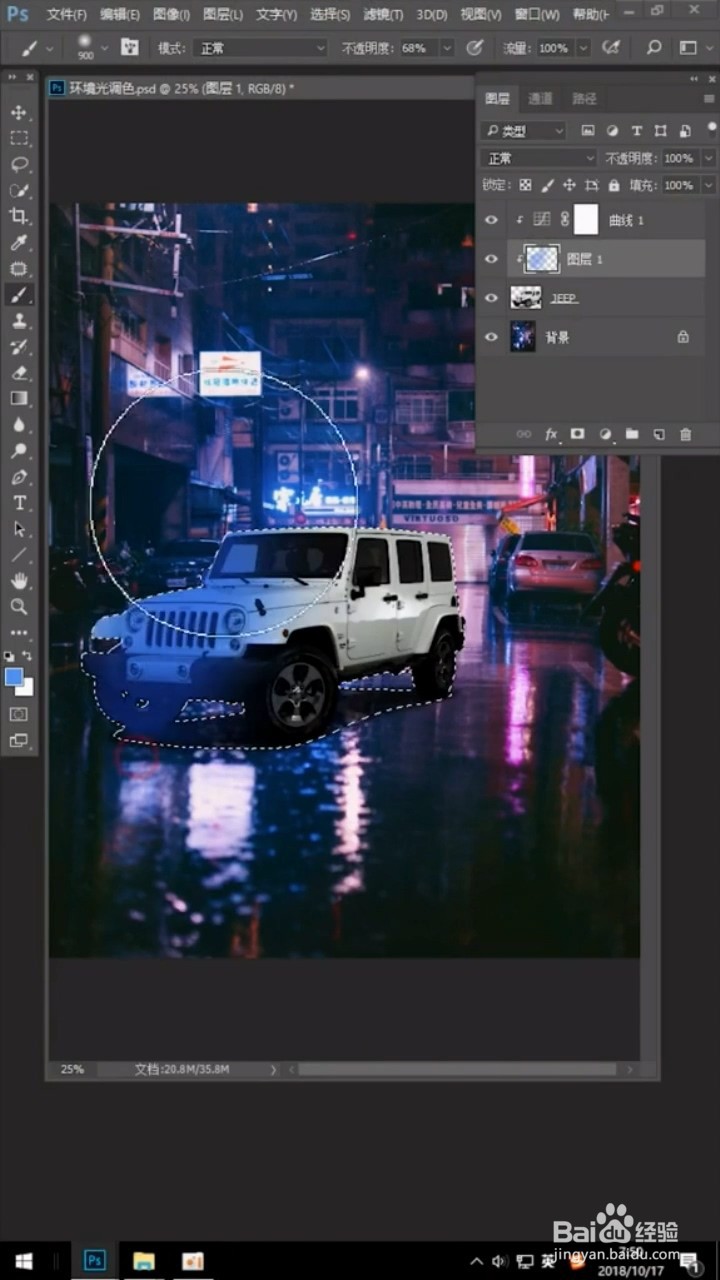
Task: Toggle lock transparent pixels
Action: click(526, 185)
